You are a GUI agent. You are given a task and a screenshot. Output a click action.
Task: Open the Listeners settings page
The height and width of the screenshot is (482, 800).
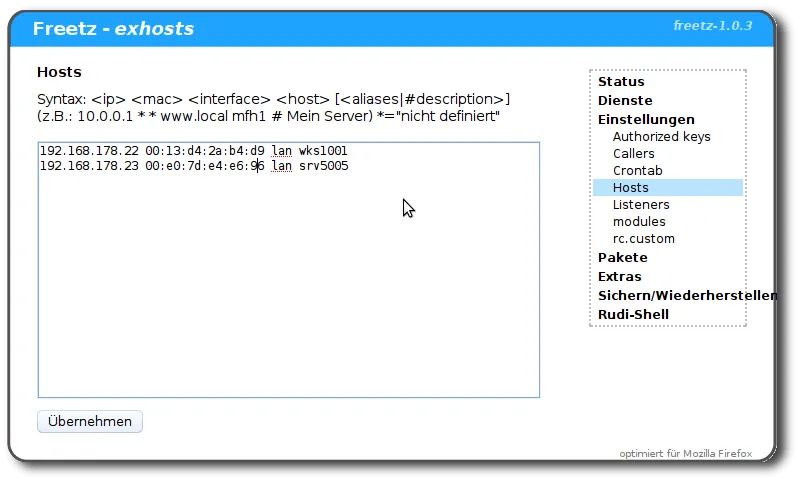(641, 205)
